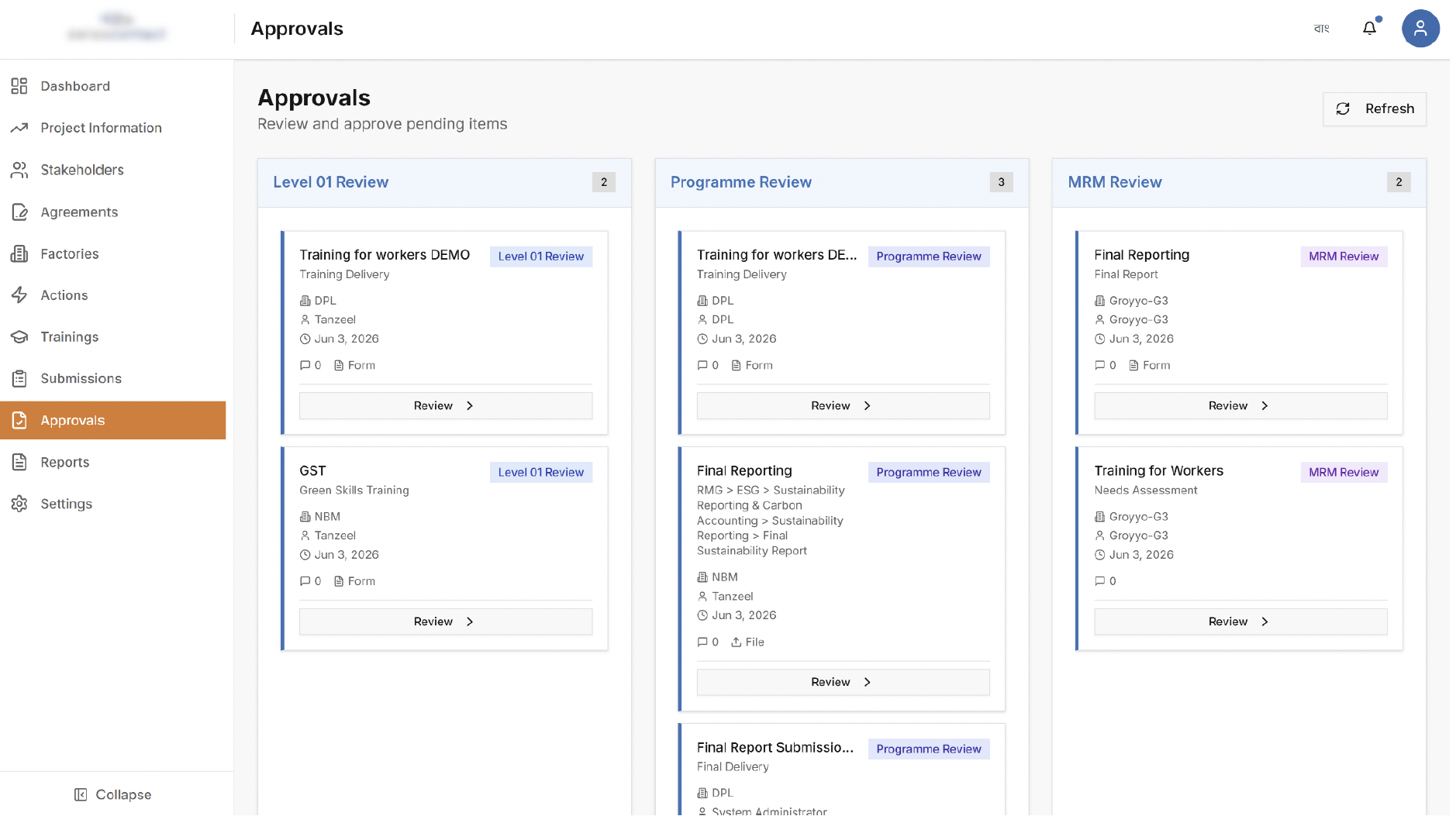The image size is (1456, 823).
Task: Click the Trainings graduation cap icon
Action: [x=19, y=337]
